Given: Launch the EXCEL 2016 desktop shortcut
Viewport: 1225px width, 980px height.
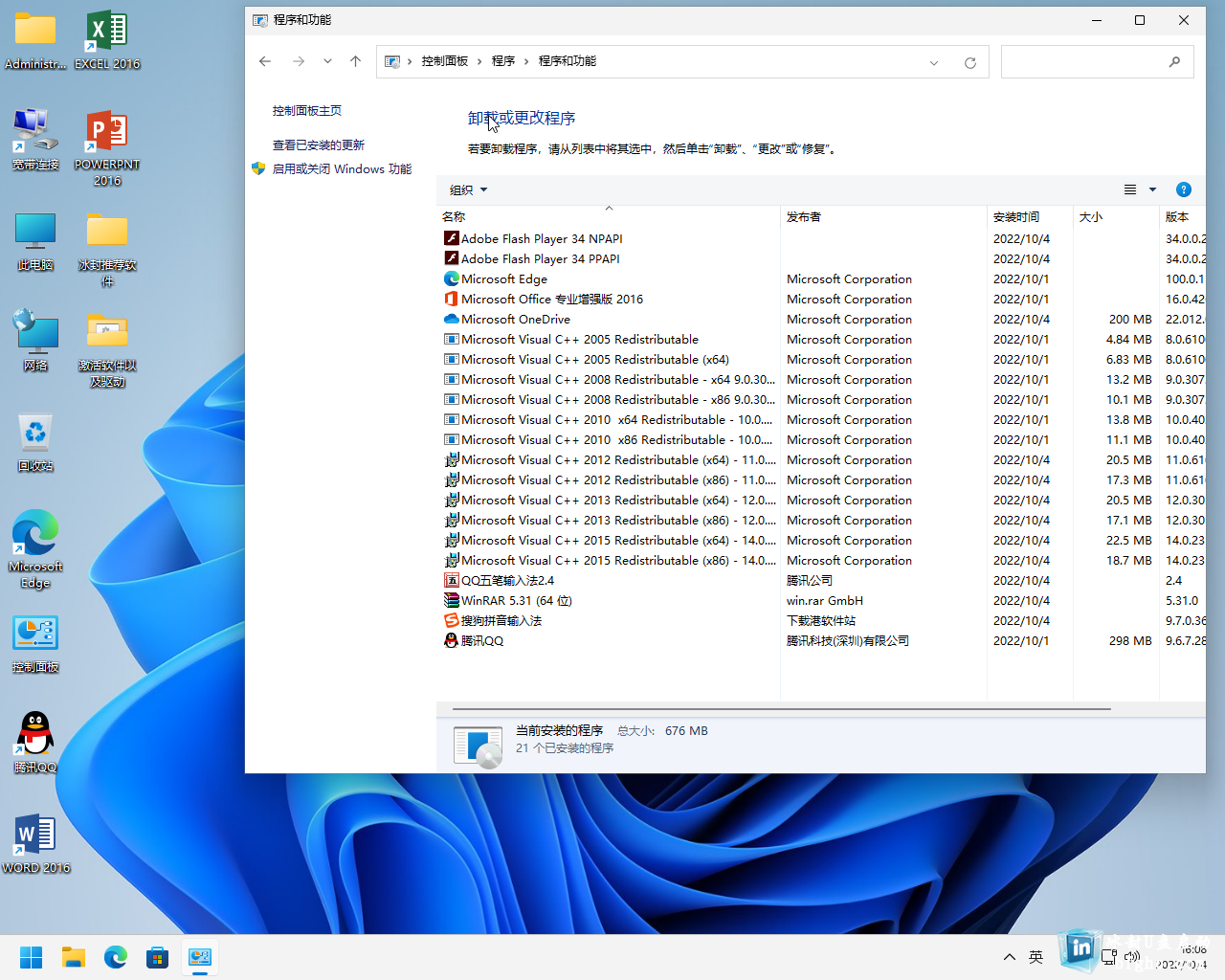Looking at the screenshot, I should point(107,41).
